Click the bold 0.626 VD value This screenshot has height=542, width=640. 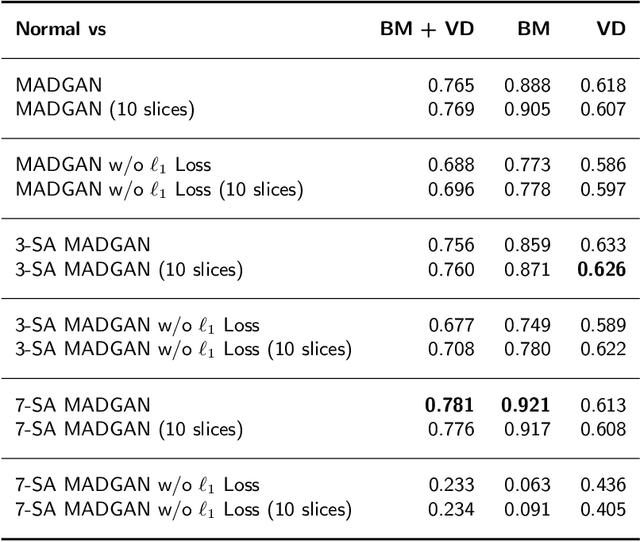click(603, 268)
